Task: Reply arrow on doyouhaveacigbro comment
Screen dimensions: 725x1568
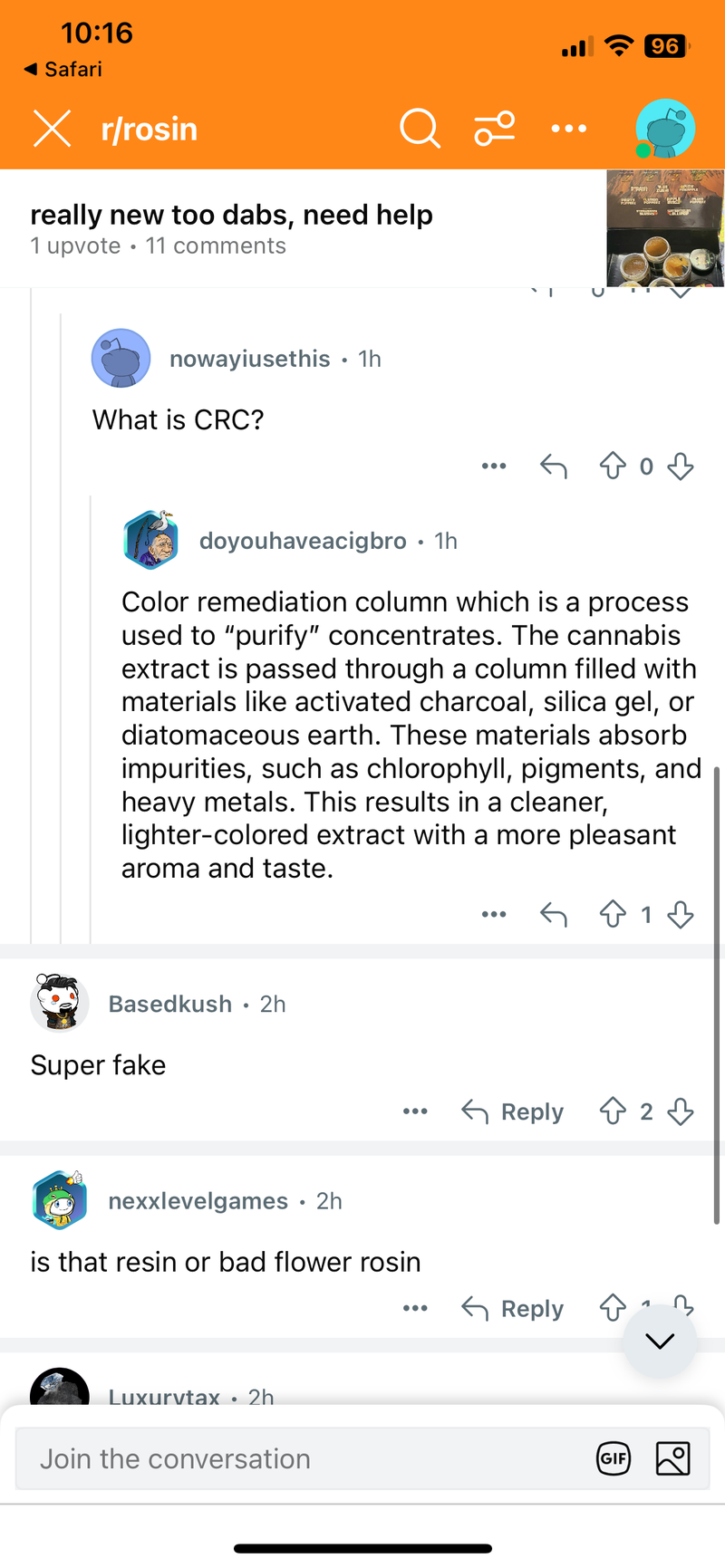Action: [x=554, y=915]
